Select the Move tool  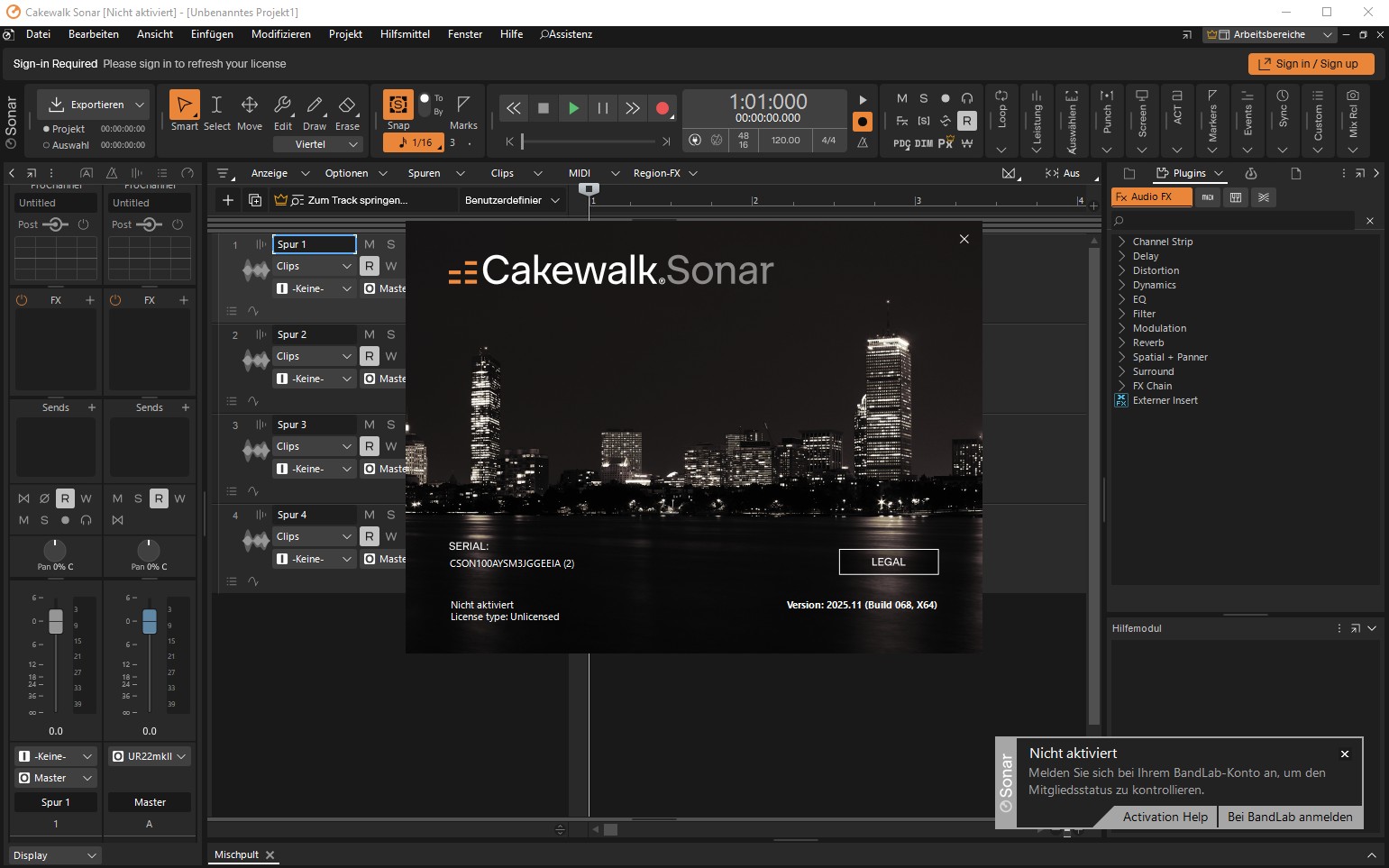tap(250, 105)
